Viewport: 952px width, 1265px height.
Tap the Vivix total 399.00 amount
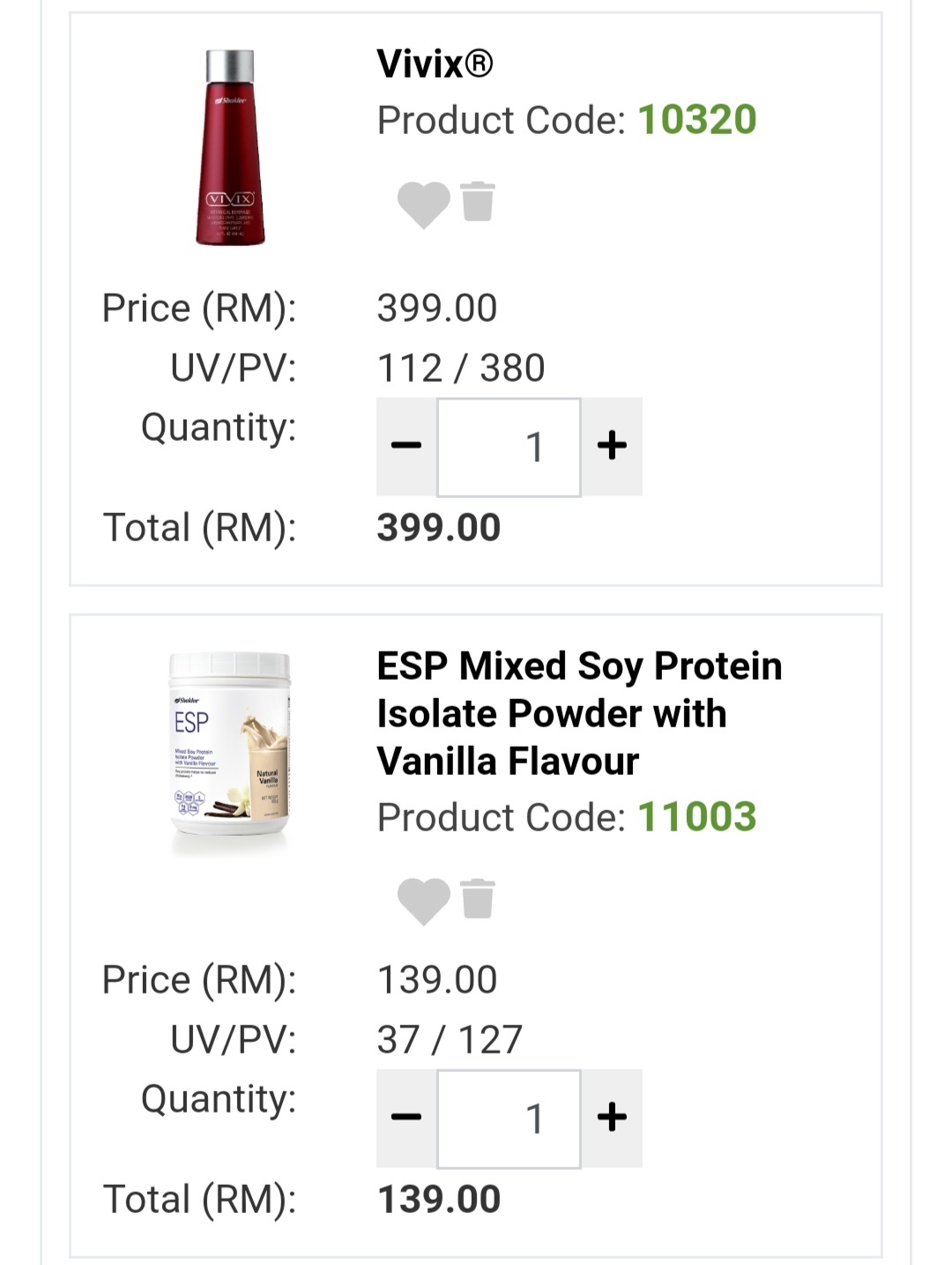click(438, 528)
